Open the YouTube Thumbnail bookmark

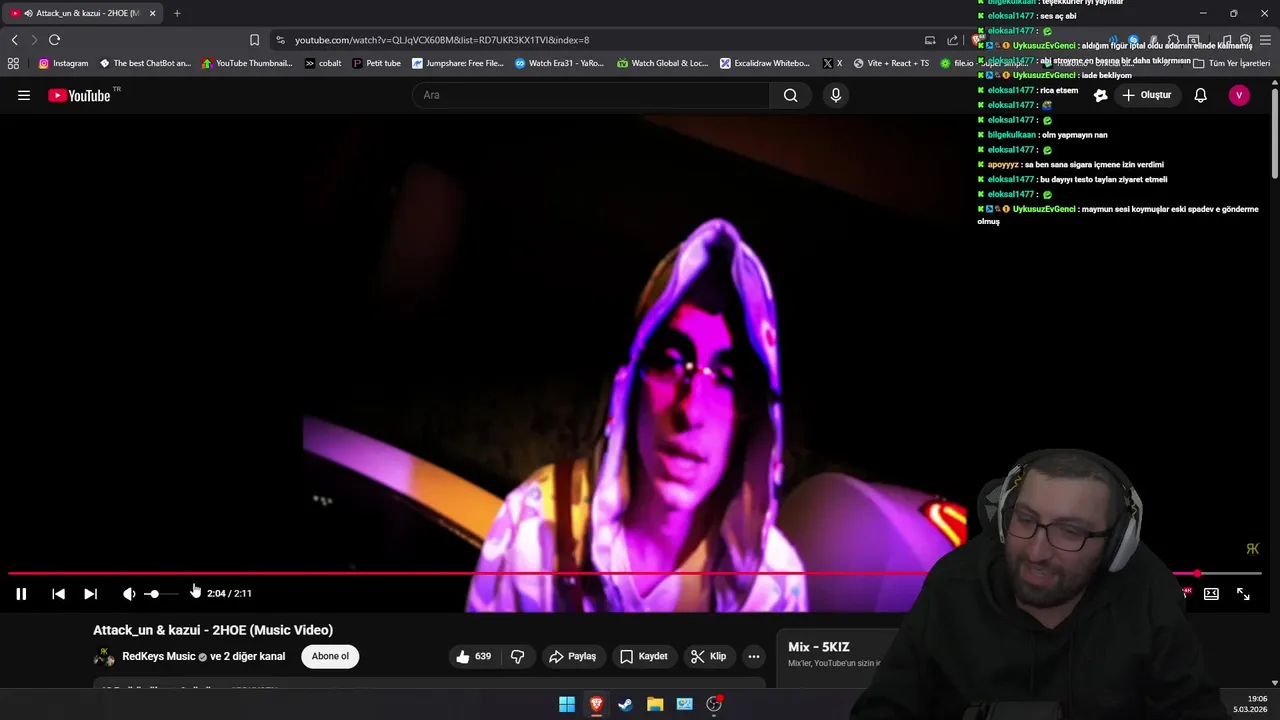click(247, 63)
